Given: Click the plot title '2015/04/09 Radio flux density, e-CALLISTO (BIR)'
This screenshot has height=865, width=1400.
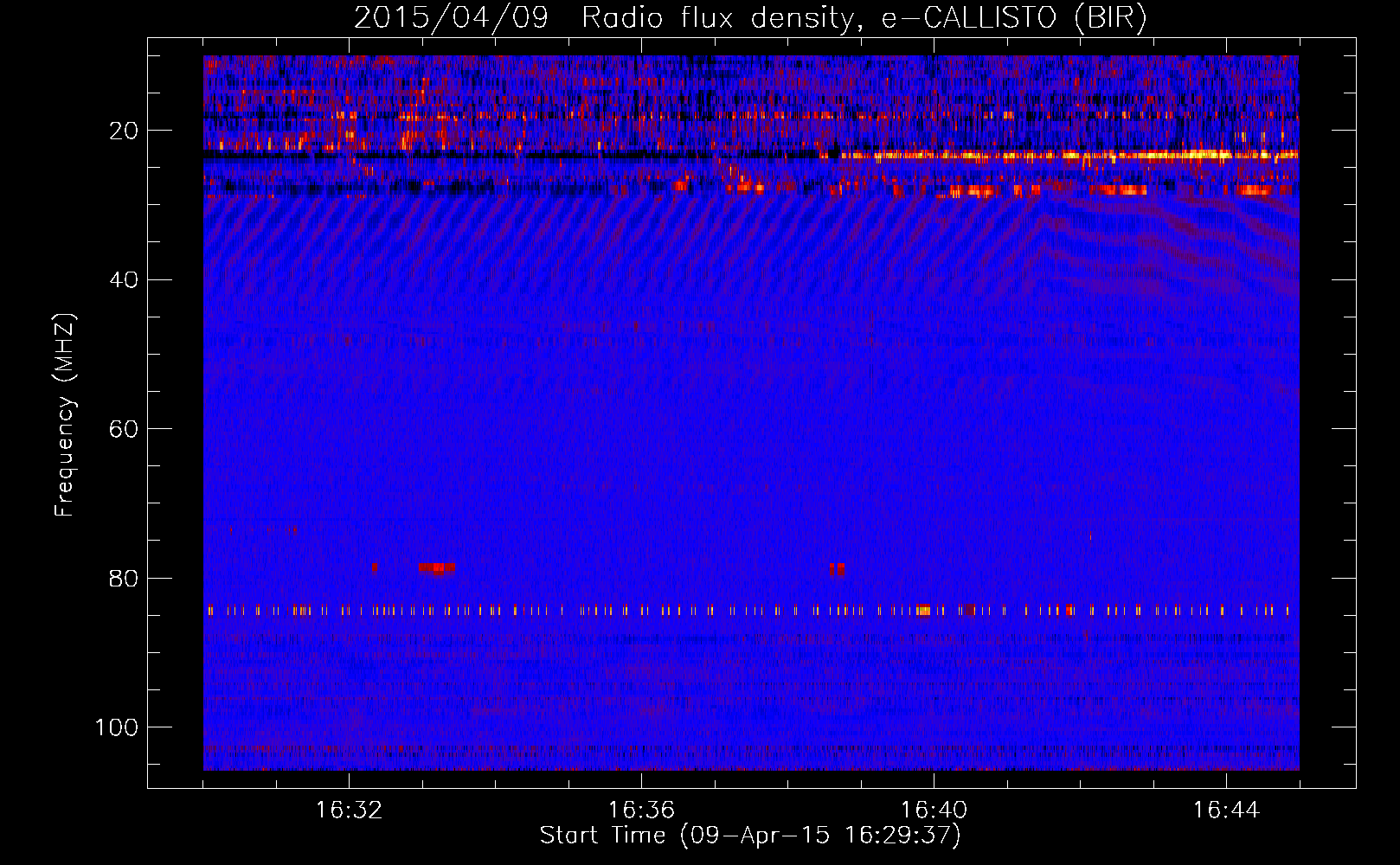Looking at the screenshot, I should pos(750,18).
